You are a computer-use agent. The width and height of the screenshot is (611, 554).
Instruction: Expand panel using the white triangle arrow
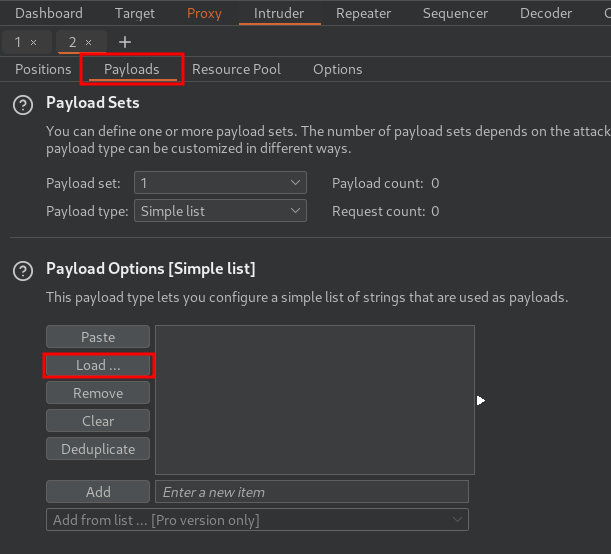click(480, 401)
